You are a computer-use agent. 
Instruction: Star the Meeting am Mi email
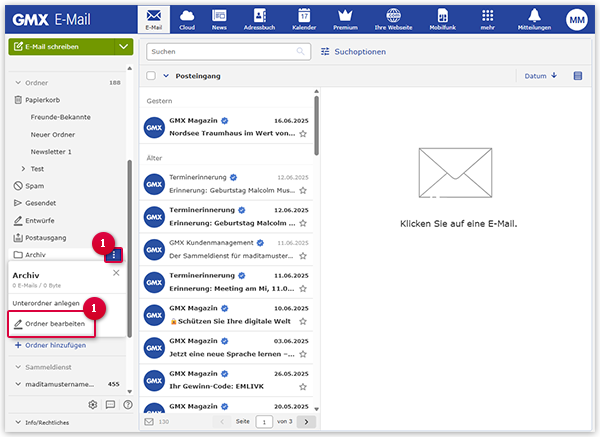303,289
